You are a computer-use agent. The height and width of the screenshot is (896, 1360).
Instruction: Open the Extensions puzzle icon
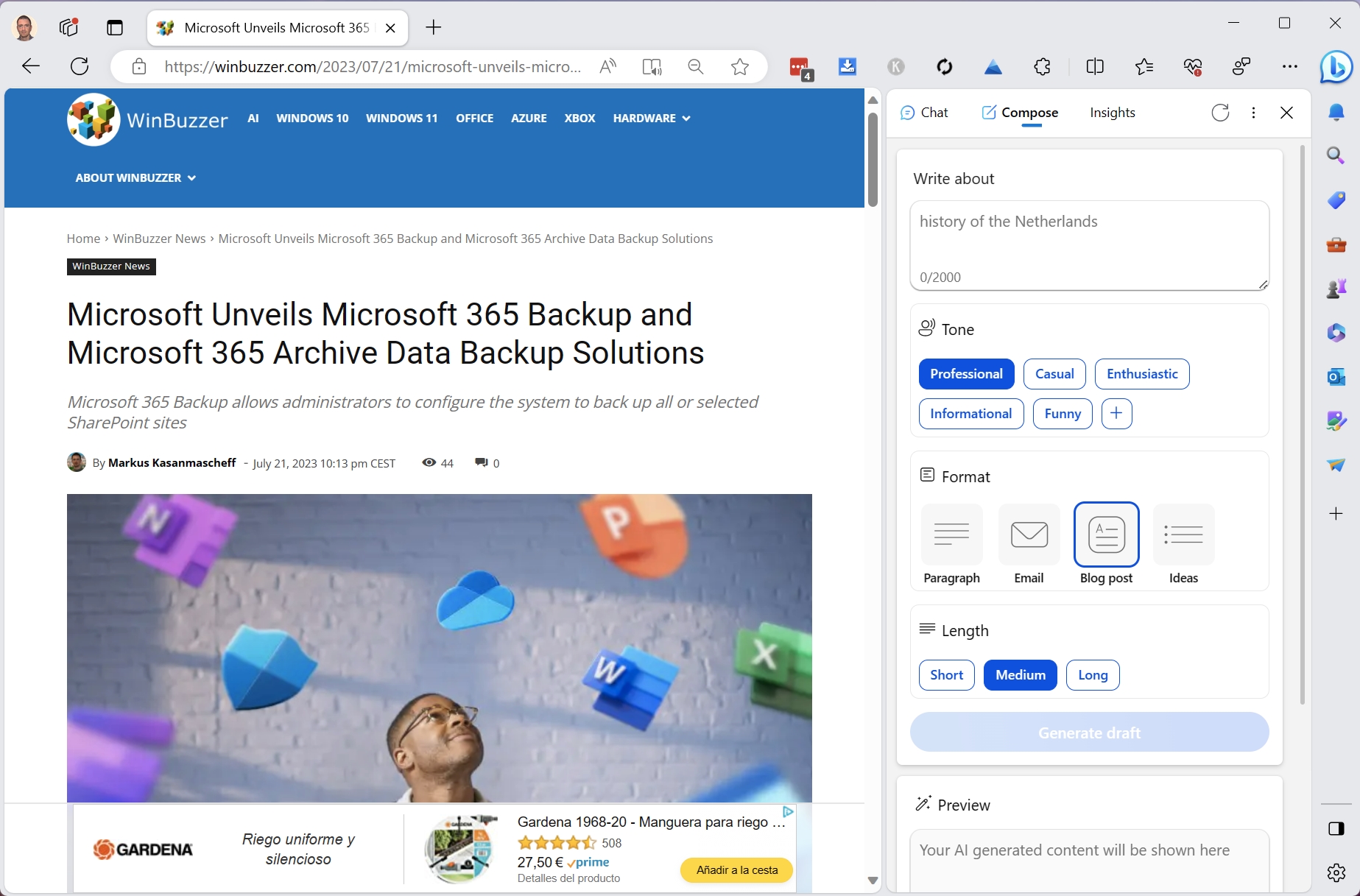(1042, 66)
